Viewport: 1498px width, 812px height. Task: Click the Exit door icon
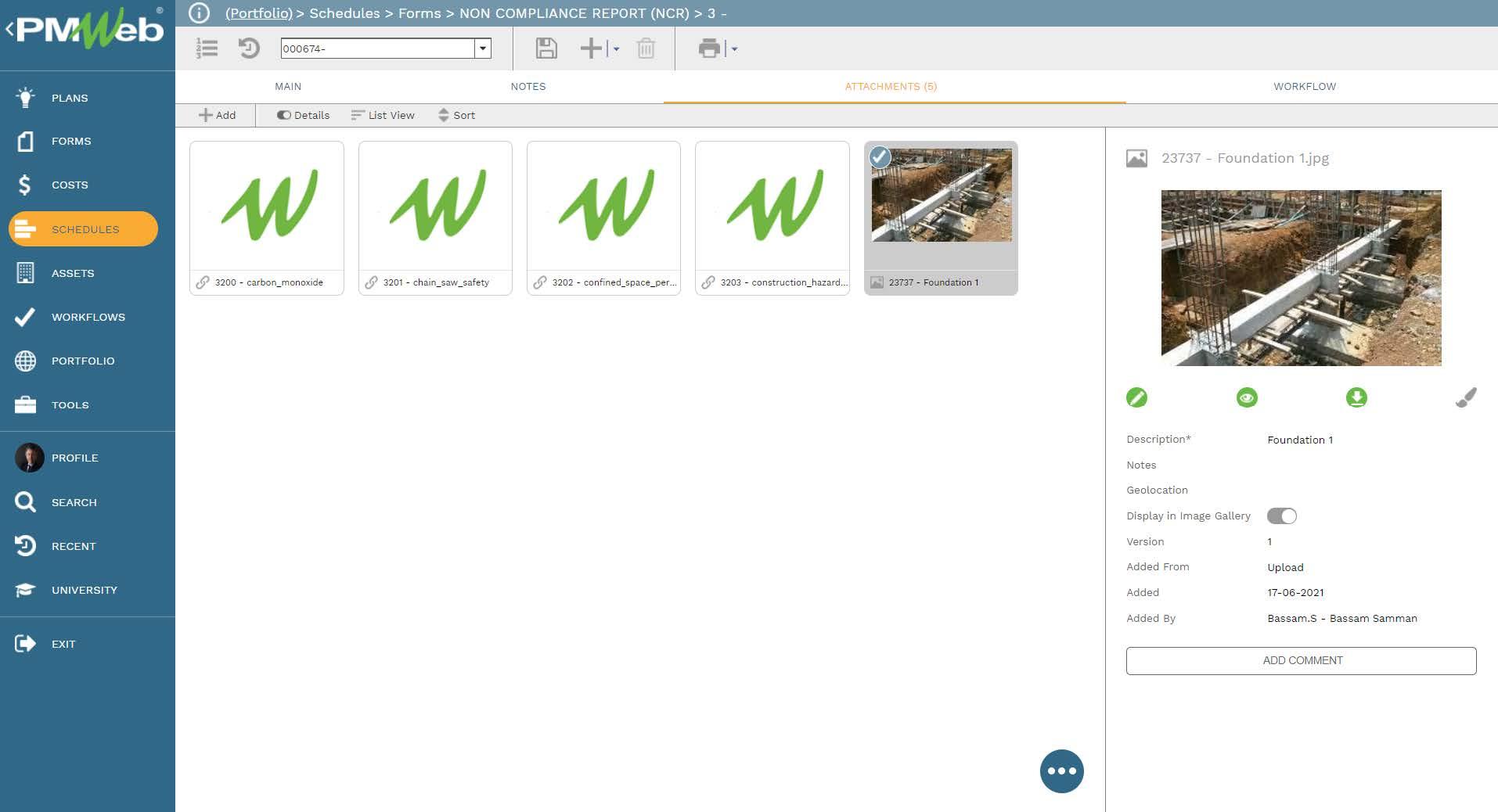pyautogui.click(x=25, y=644)
